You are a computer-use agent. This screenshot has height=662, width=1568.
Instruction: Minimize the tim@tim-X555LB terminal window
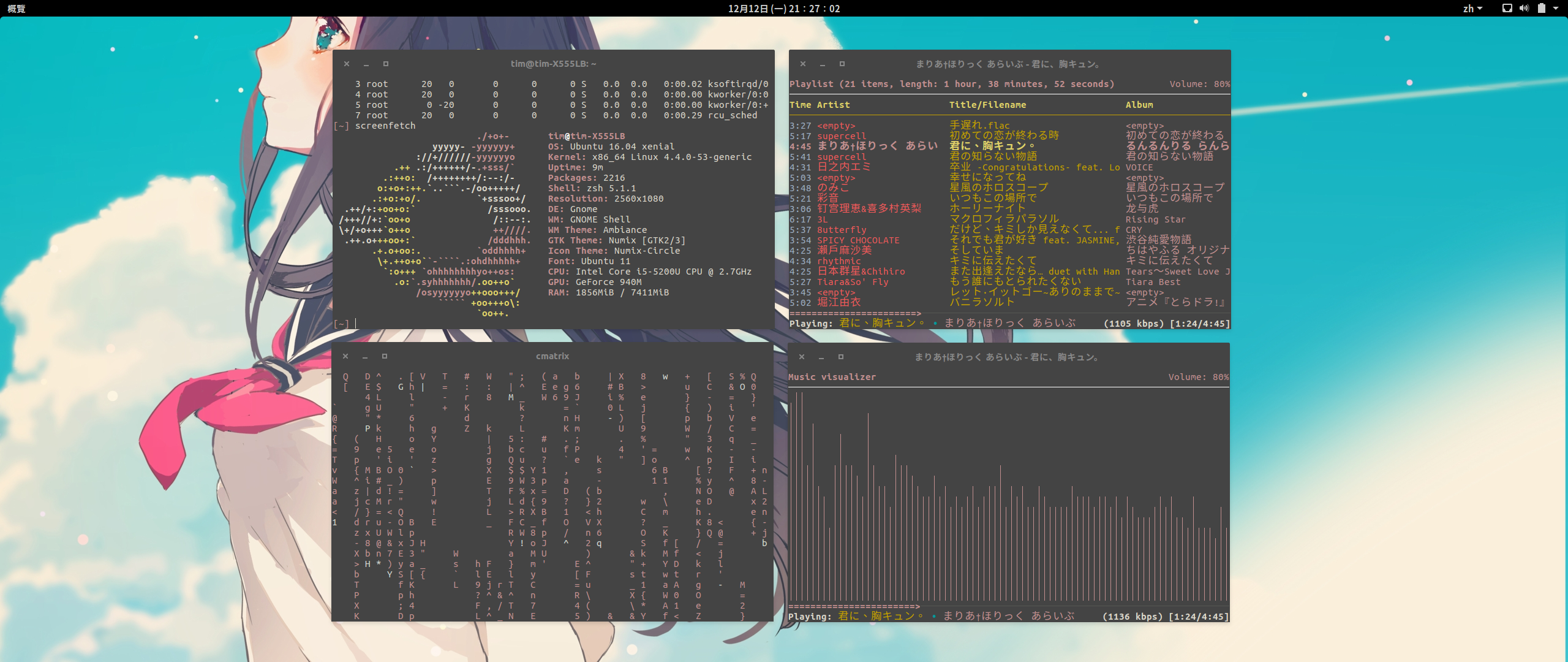[x=366, y=64]
